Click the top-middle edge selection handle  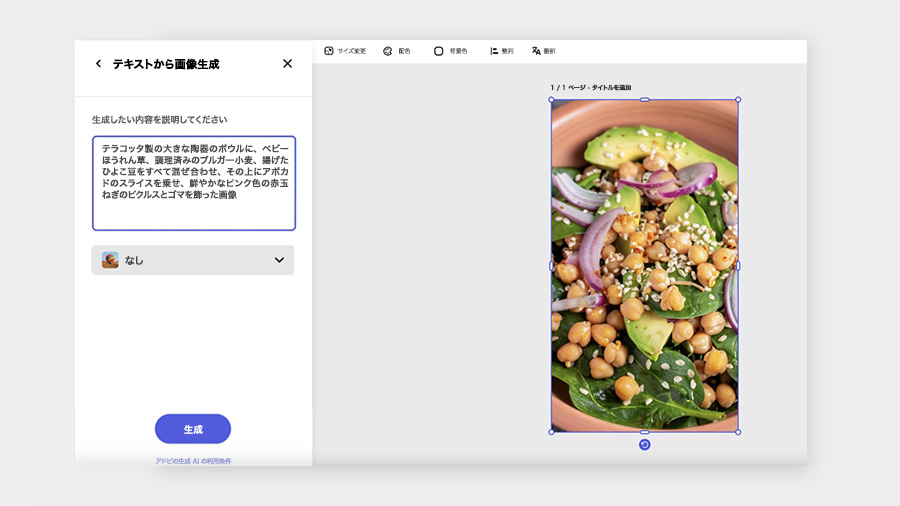645,100
